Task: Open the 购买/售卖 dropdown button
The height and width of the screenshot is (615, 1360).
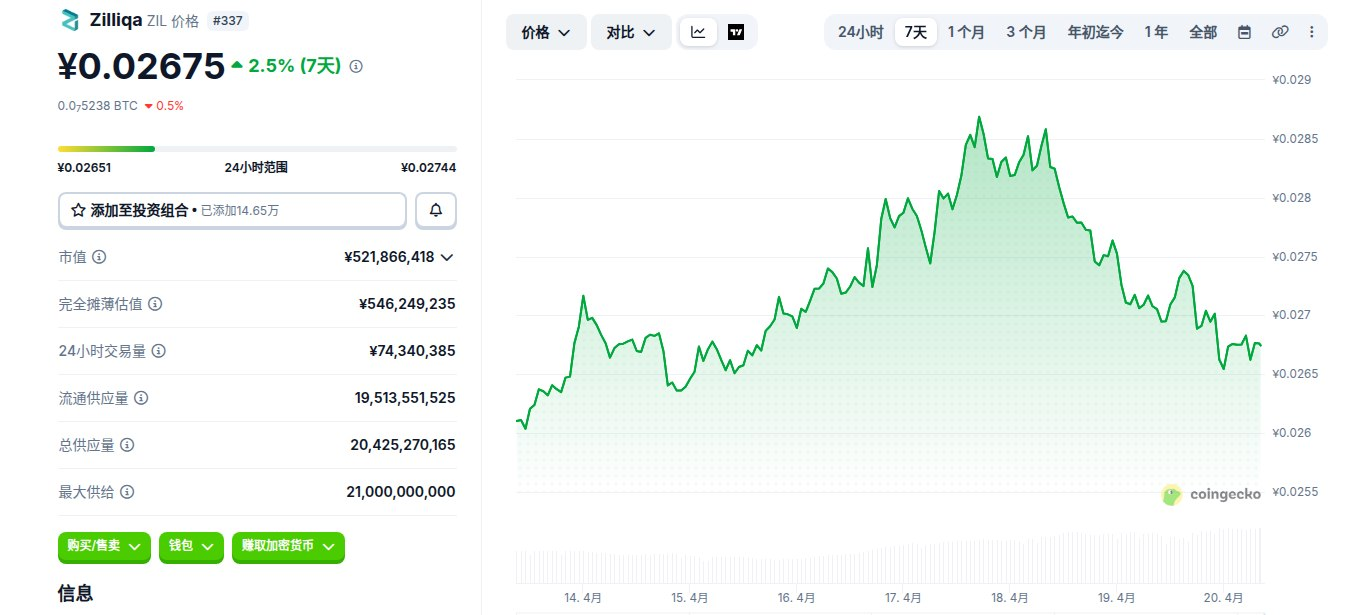Action: [x=104, y=546]
